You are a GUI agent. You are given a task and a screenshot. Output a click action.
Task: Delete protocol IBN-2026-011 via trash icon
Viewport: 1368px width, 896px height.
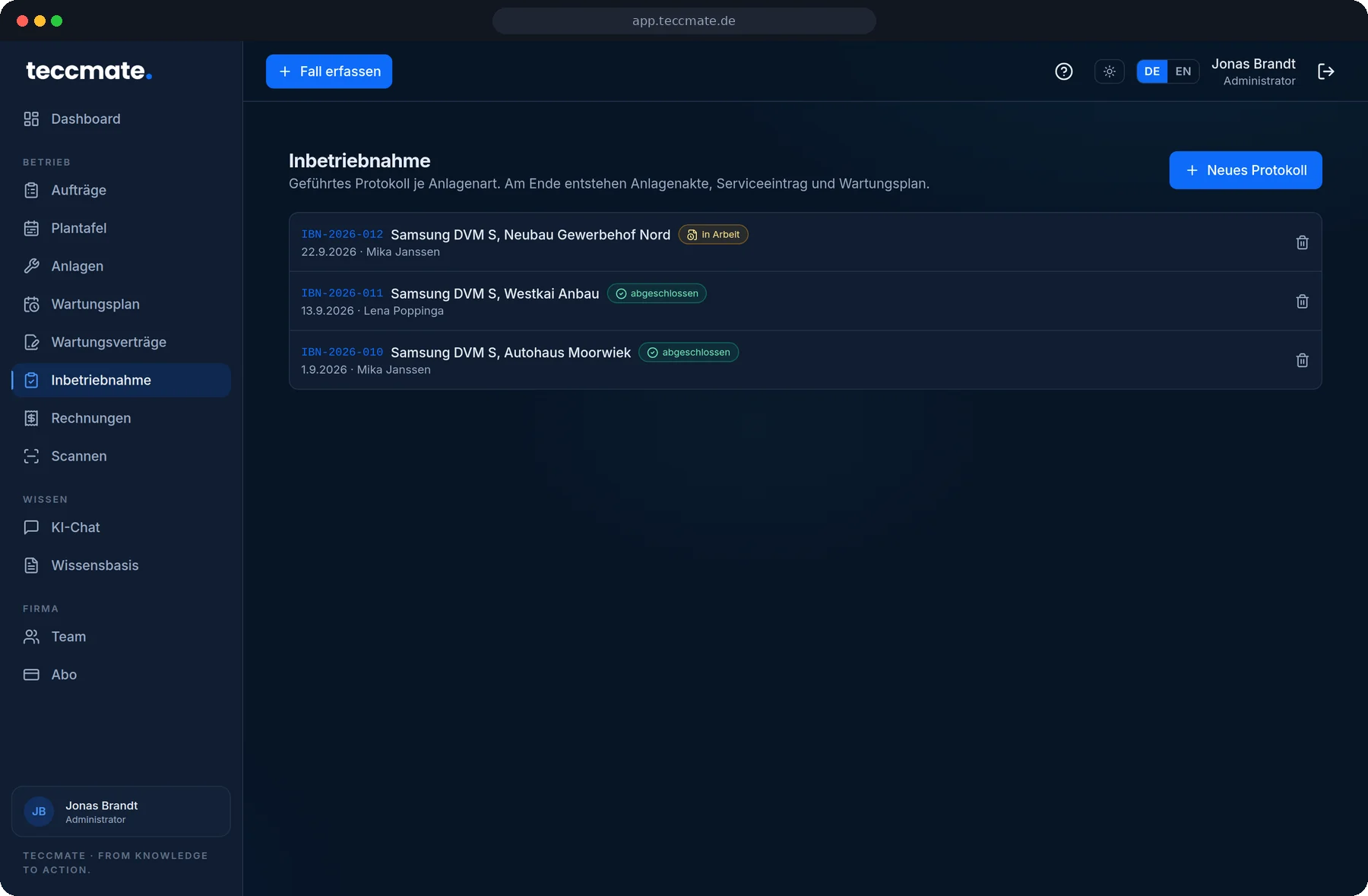point(1302,301)
